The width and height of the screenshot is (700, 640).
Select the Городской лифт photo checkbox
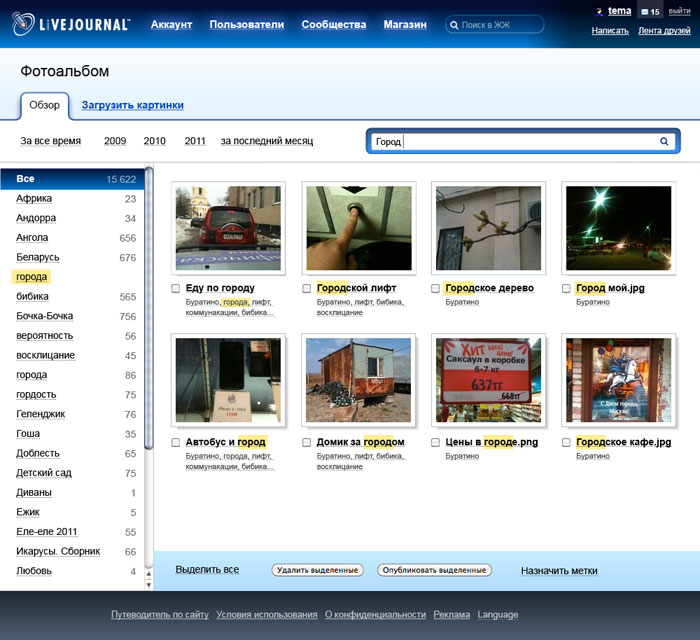(x=307, y=288)
